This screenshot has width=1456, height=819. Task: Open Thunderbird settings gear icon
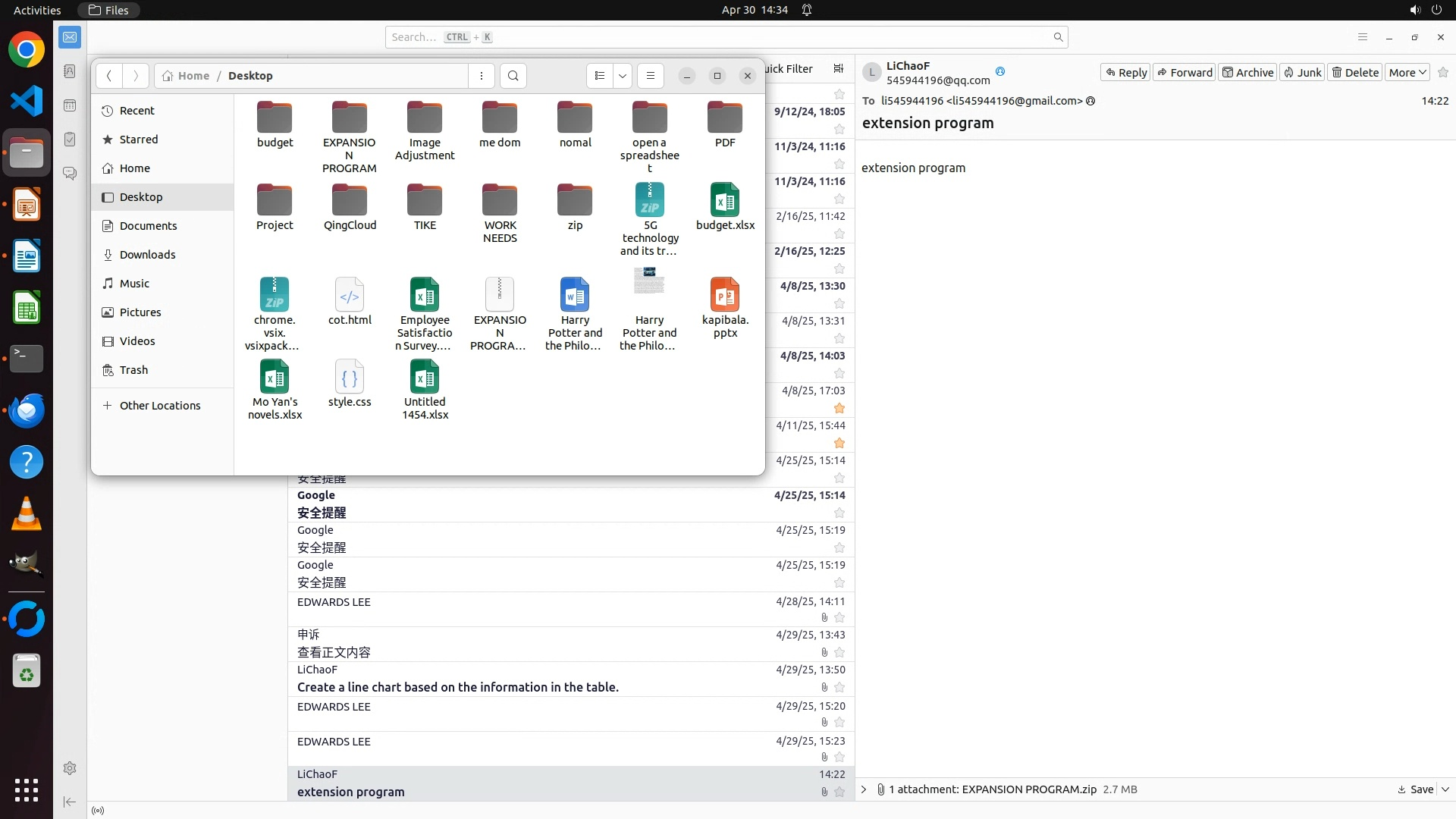point(70,768)
